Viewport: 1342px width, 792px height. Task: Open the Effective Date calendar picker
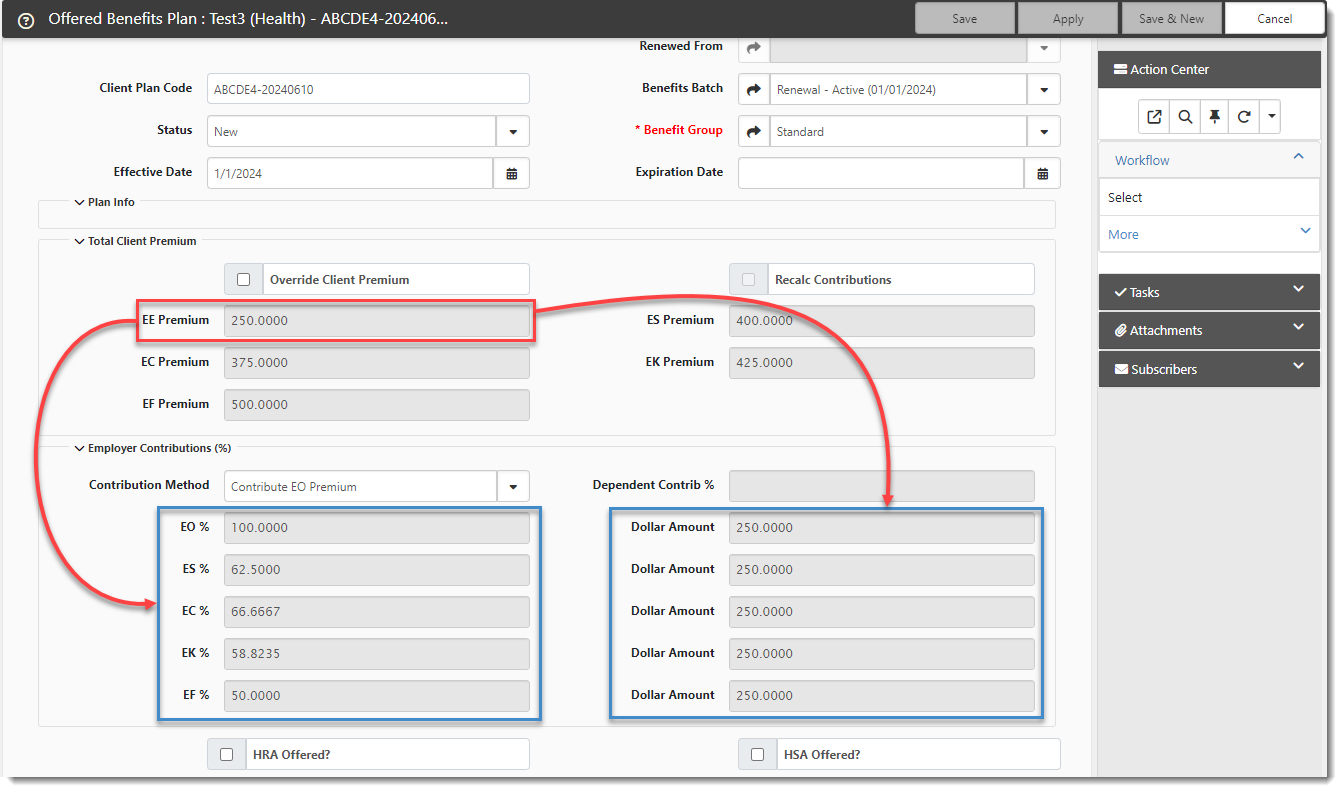point(511,173)
